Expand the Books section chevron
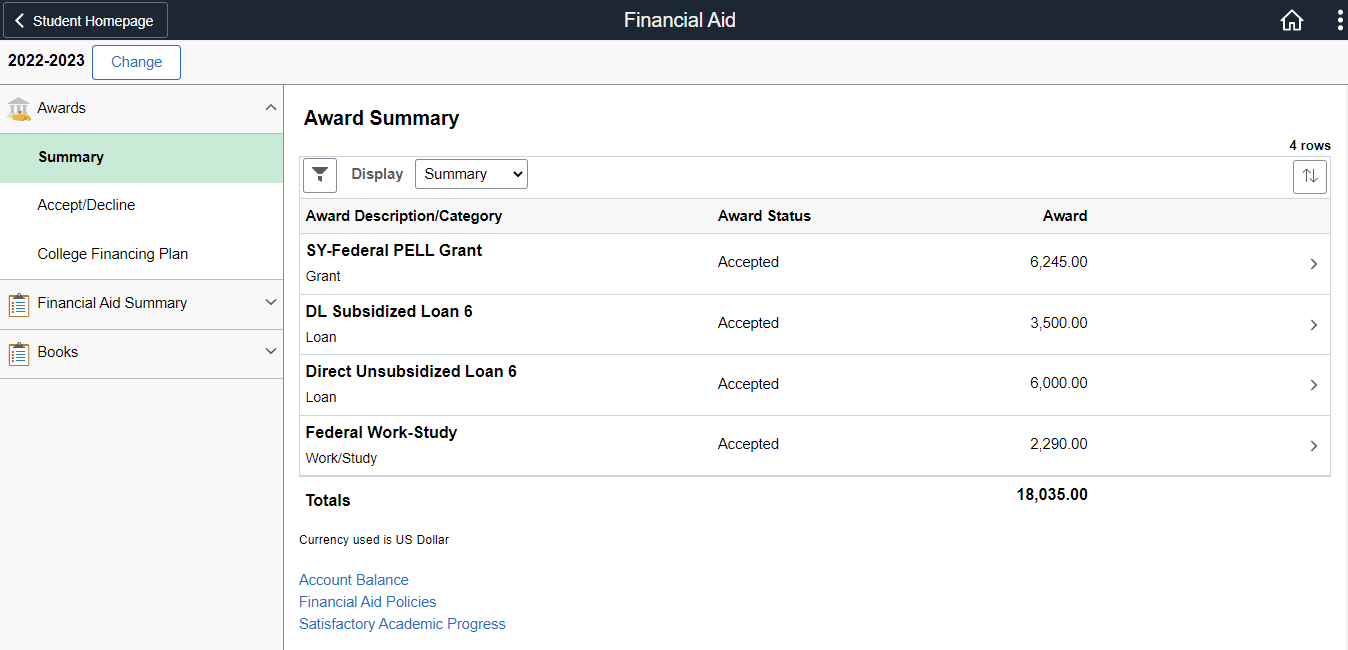Viewport: 1348px width, 650px height. click(270, 351)
